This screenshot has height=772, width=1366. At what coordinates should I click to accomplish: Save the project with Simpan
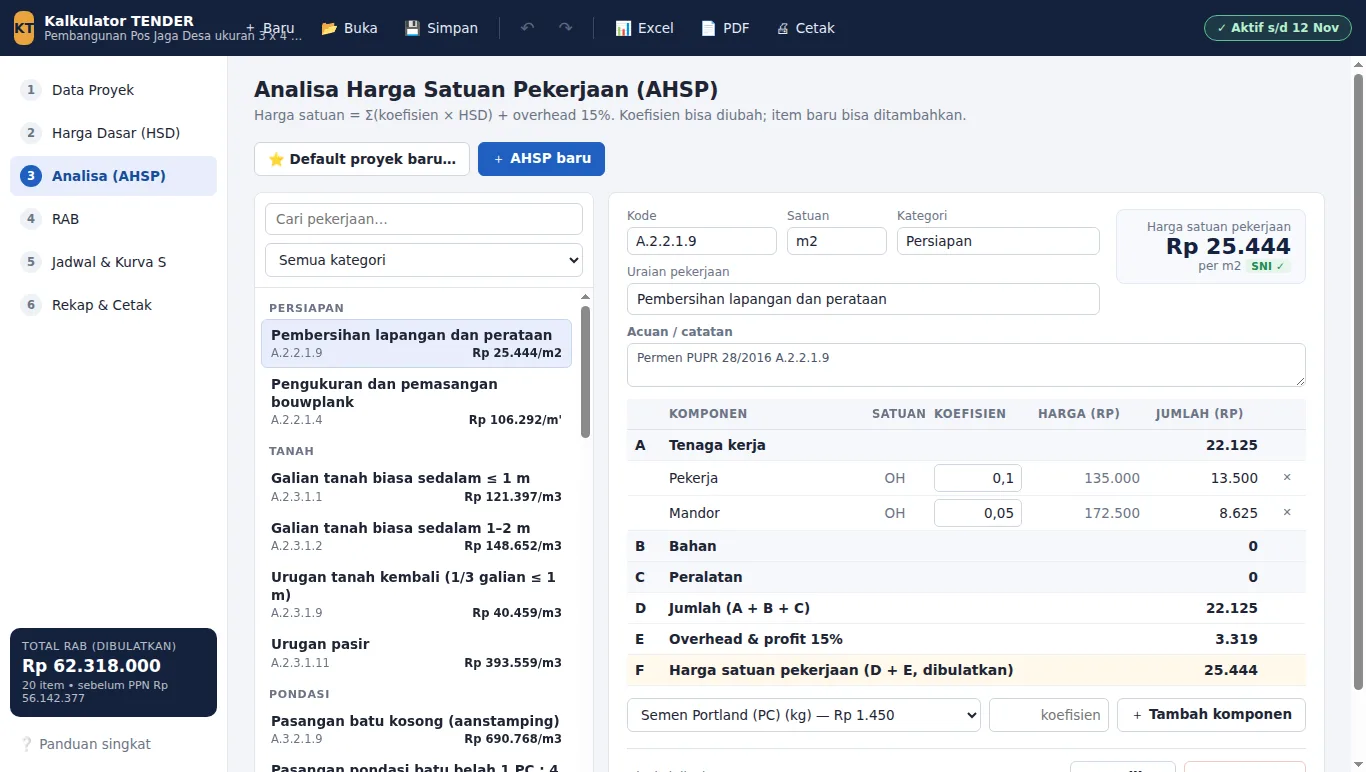pos(441,28)
